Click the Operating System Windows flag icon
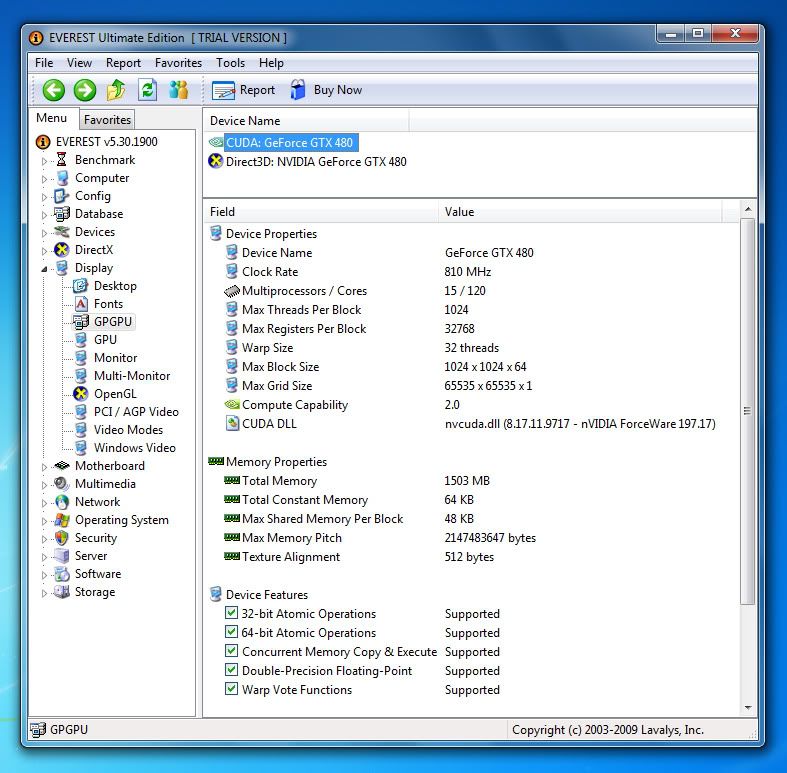This screenshot has height=773, width=787. pos(62,520)
